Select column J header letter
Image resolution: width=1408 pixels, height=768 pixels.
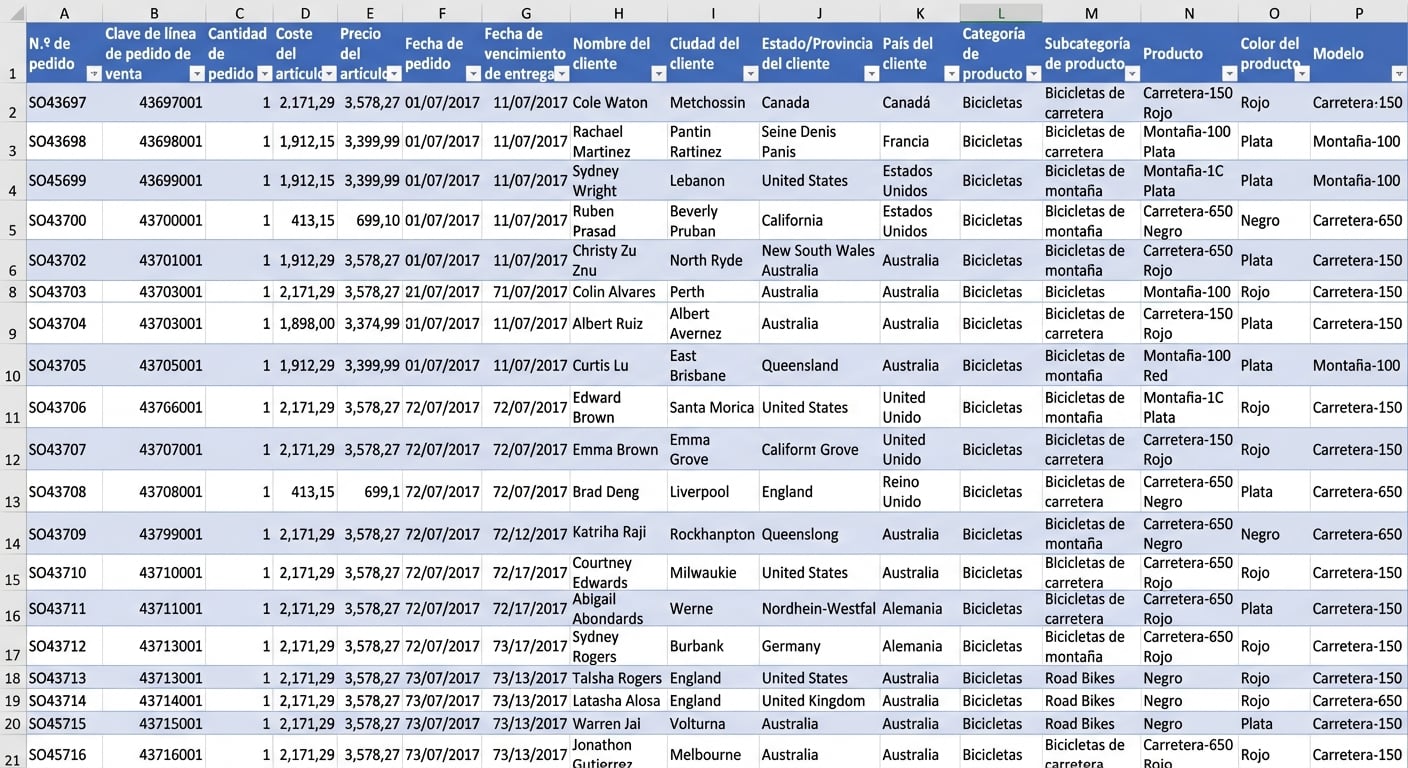819,13
